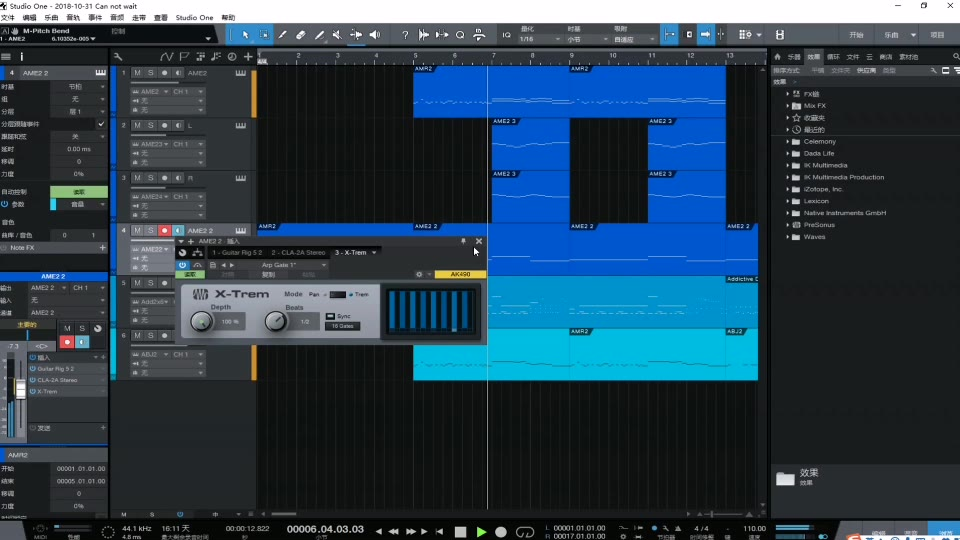Click the yellow AK490 button
This screenshot has height=540, width=960.
(x=460, y=274)
